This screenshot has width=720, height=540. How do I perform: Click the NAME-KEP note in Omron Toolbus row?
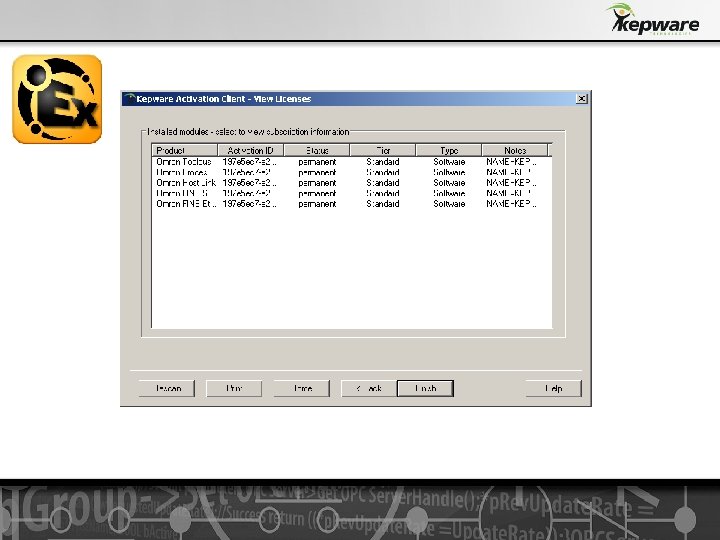(511, 162)
